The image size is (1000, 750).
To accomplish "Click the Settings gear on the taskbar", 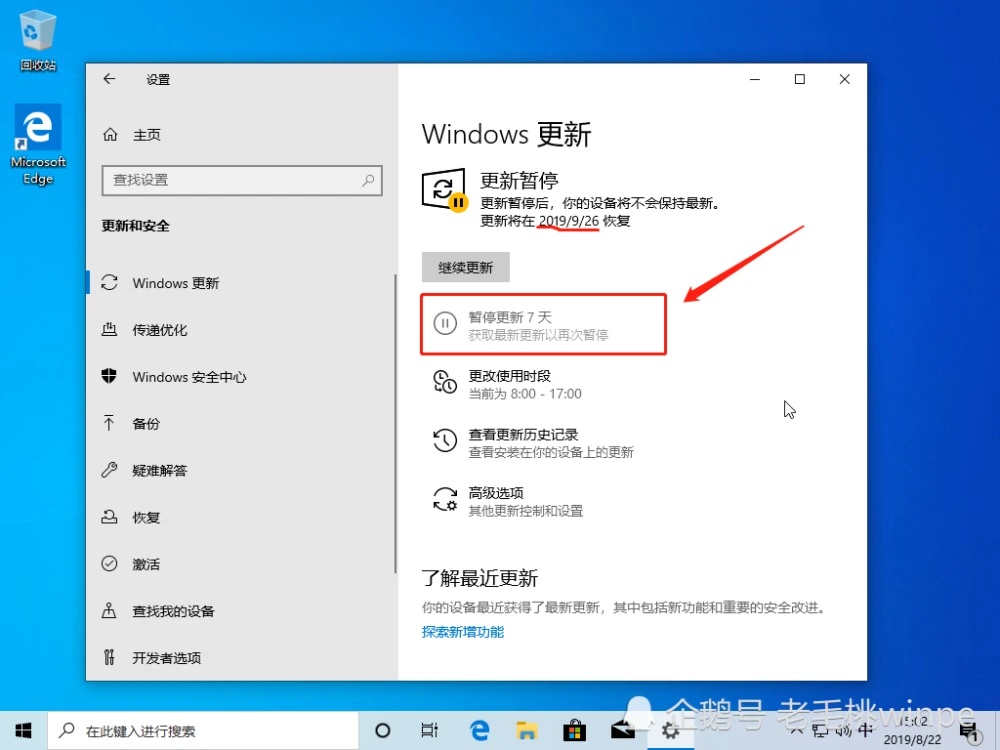I will [670, 731].
